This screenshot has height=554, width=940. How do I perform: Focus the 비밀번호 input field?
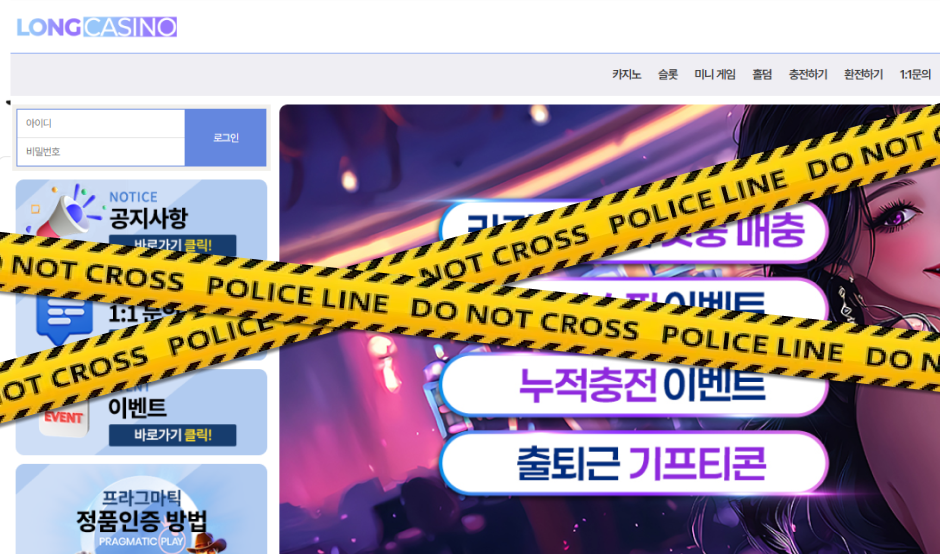click(101, 152)
